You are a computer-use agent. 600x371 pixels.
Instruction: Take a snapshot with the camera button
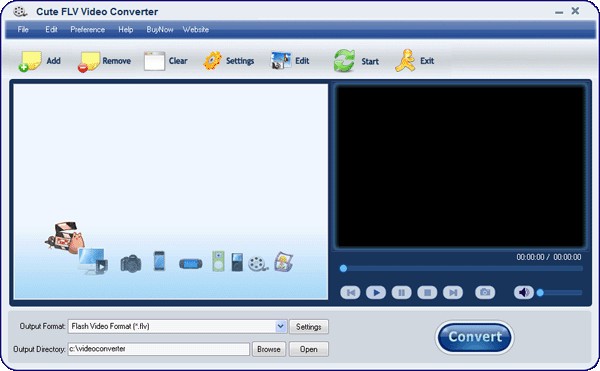point(485,293)
